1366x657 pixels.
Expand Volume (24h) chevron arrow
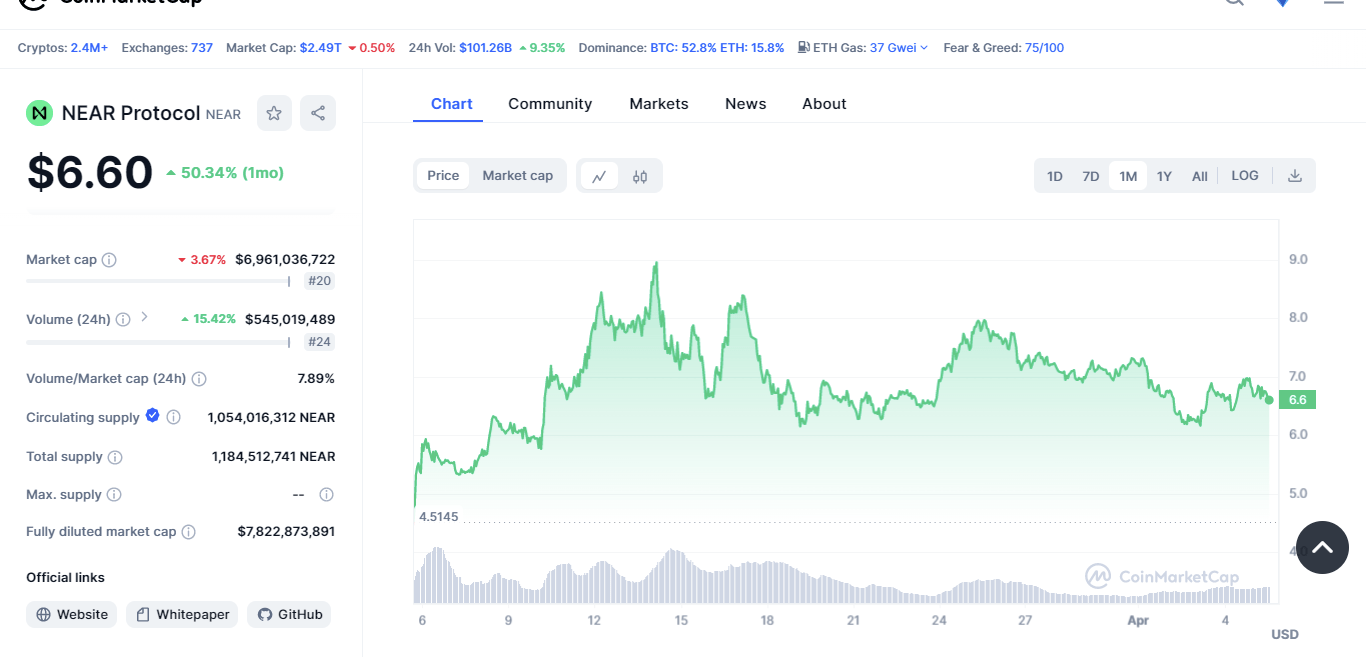[144, 317]
